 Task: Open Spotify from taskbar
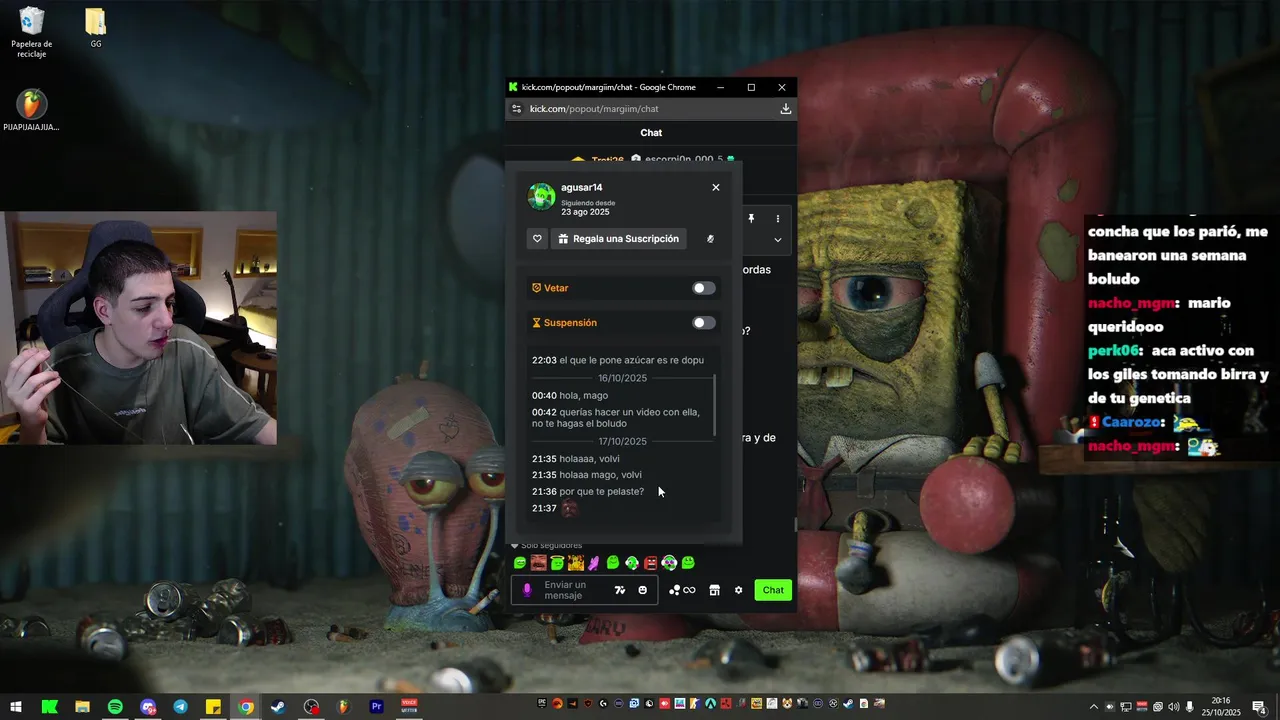coord(115,706)
